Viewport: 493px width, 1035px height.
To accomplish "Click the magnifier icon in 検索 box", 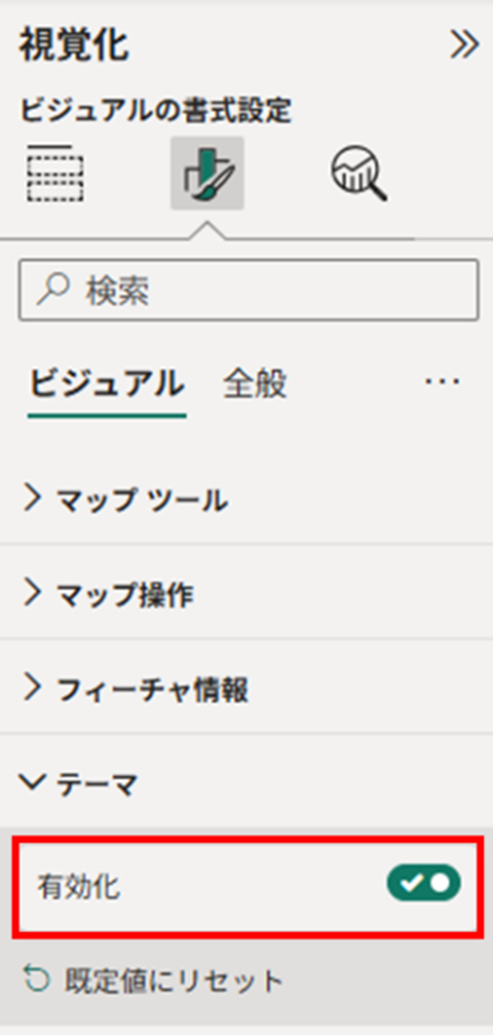I will [54, 290].
